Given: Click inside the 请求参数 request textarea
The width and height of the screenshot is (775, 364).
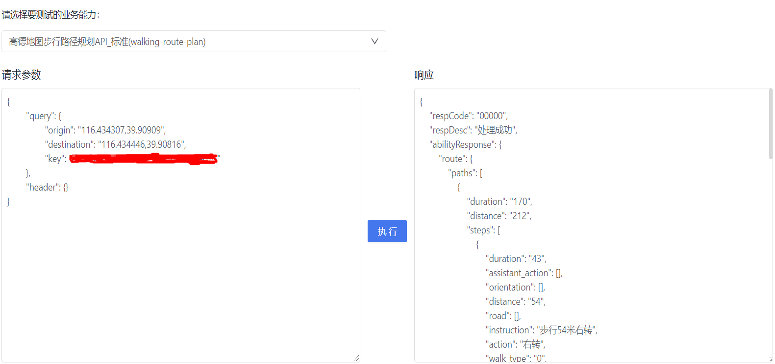Looking at the screenshot, I should (180, 225).
